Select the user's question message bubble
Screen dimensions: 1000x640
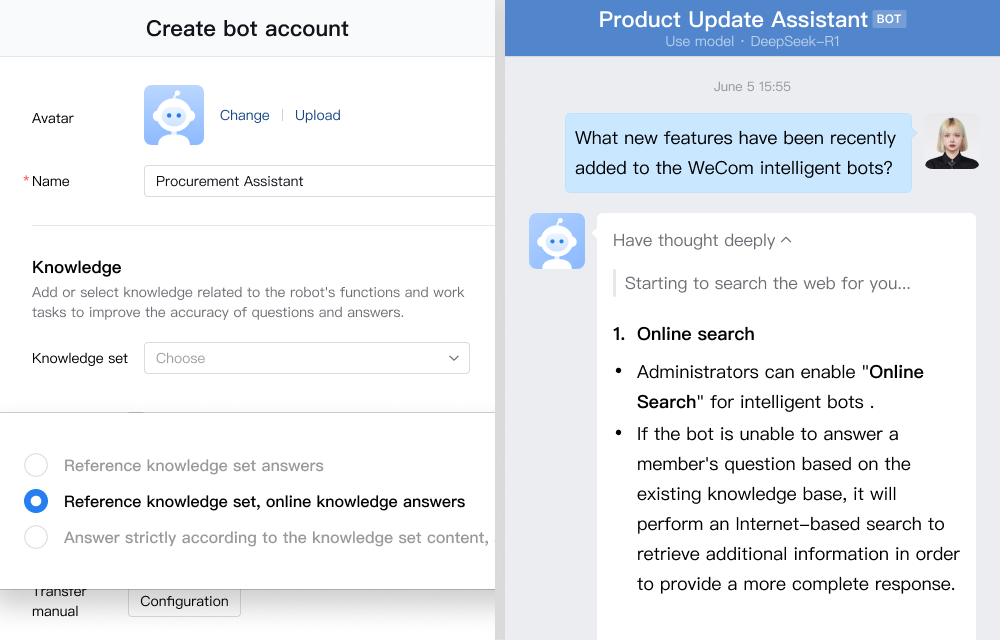[x=737, y=153]
